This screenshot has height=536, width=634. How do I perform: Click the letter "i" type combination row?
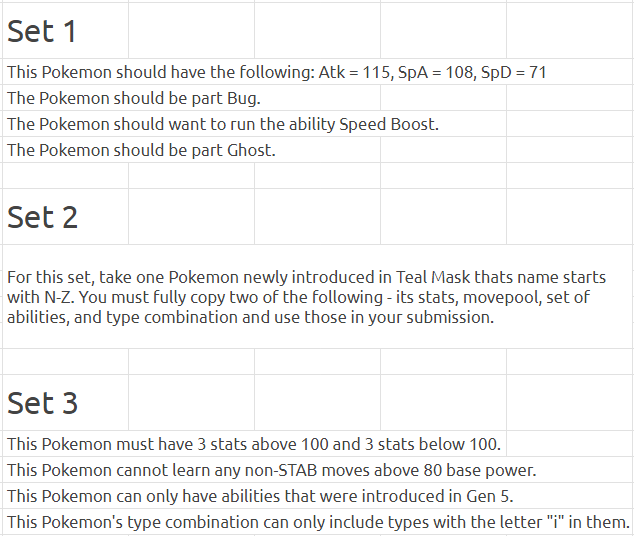[x=318, y=521]
